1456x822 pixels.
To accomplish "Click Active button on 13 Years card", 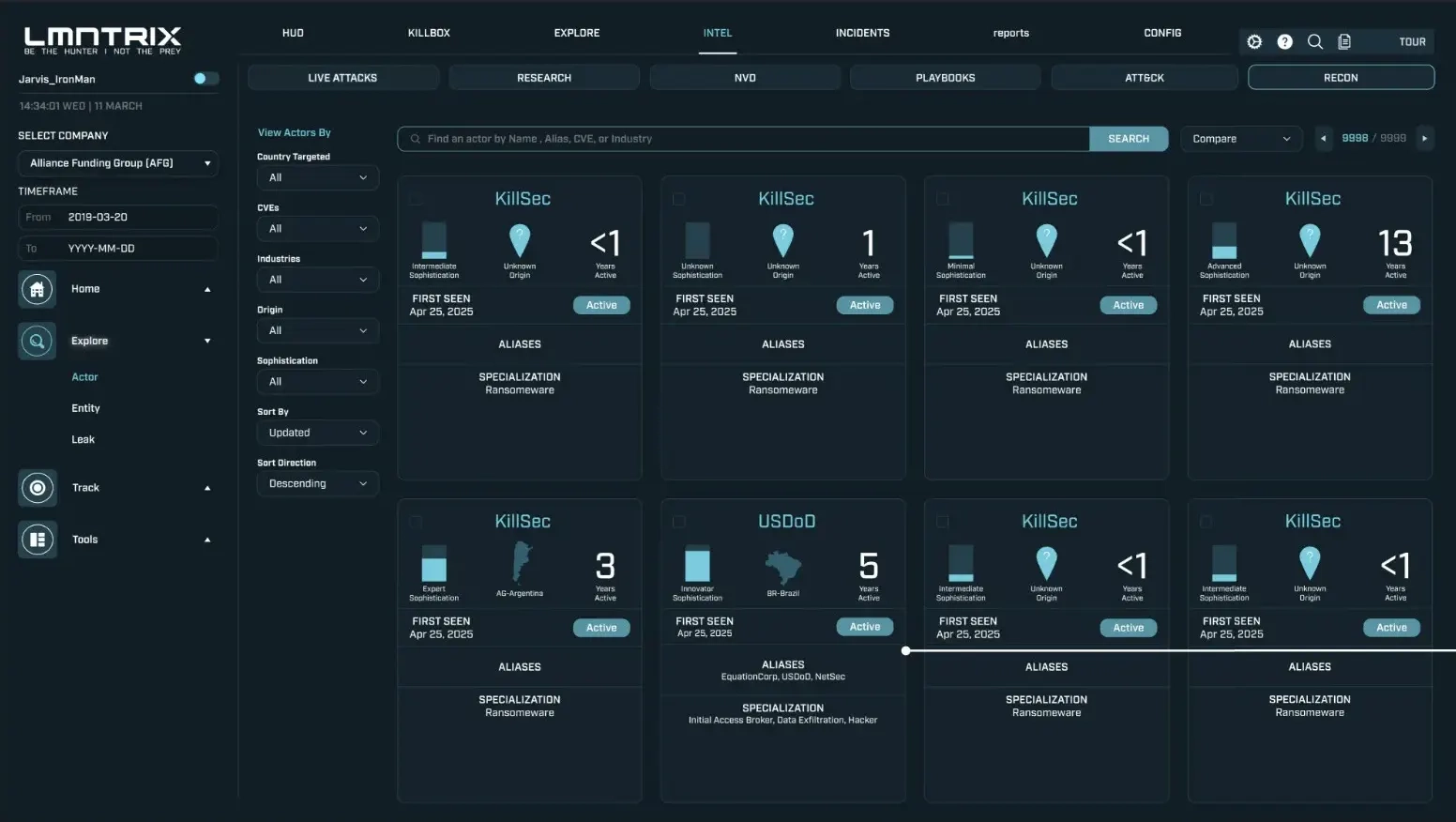I will point(1391,305).
